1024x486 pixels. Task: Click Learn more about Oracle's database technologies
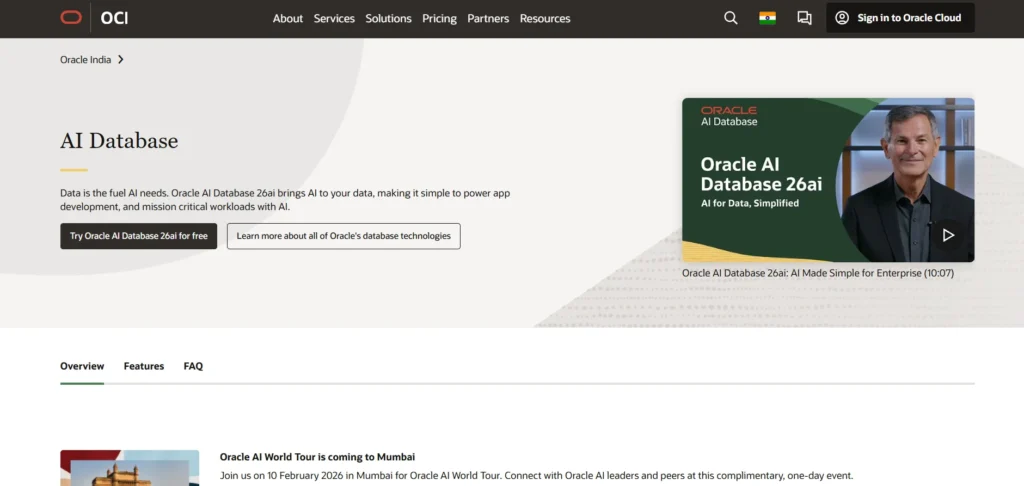[x=344, y=236]
